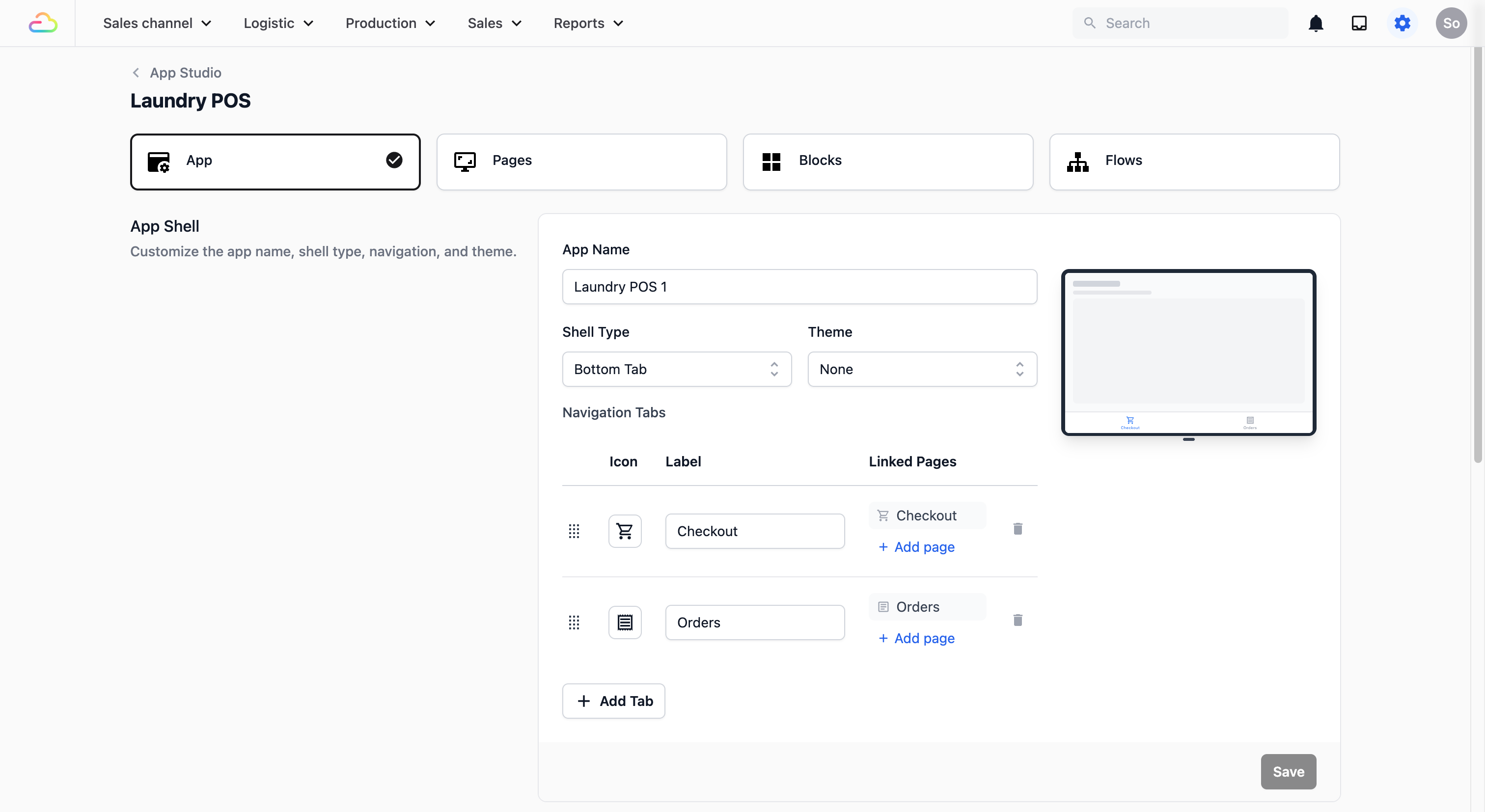
Task: Switch to the Pages section
Action: (x=581, y=162)
